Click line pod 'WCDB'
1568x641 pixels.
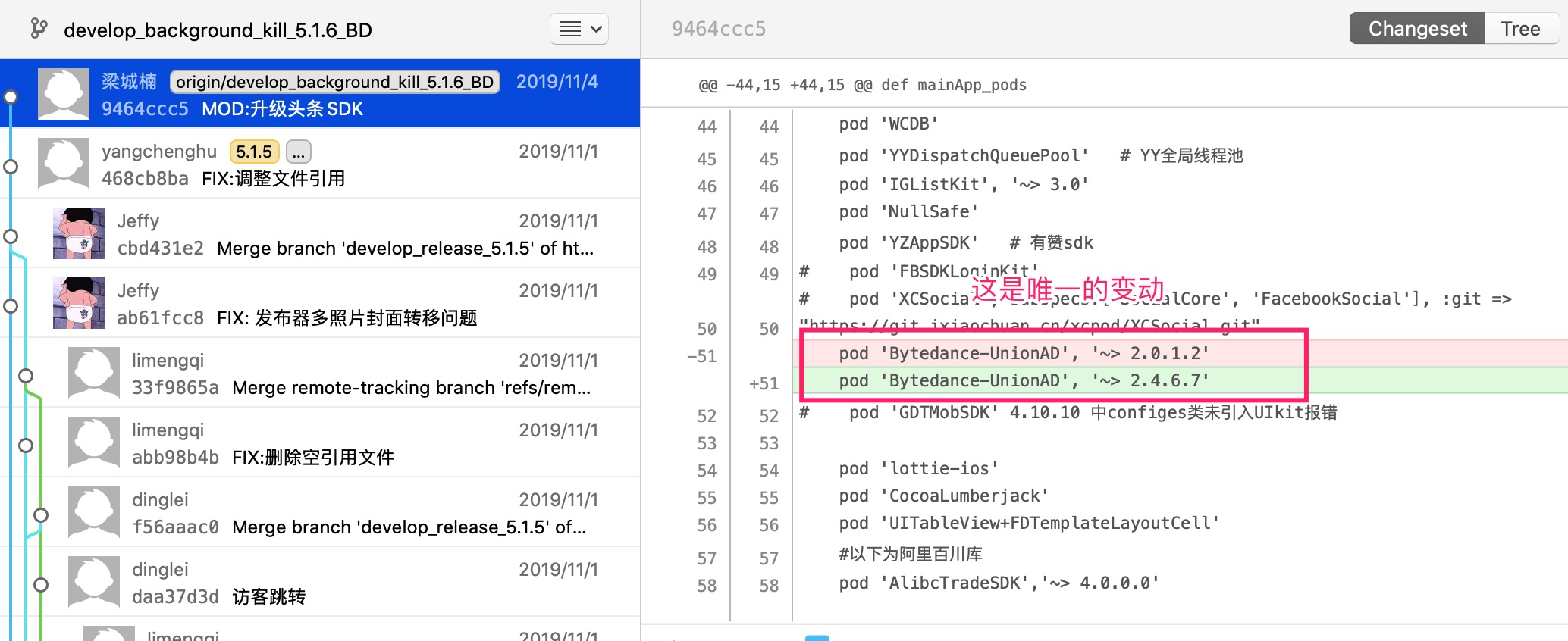click(889, 124)
